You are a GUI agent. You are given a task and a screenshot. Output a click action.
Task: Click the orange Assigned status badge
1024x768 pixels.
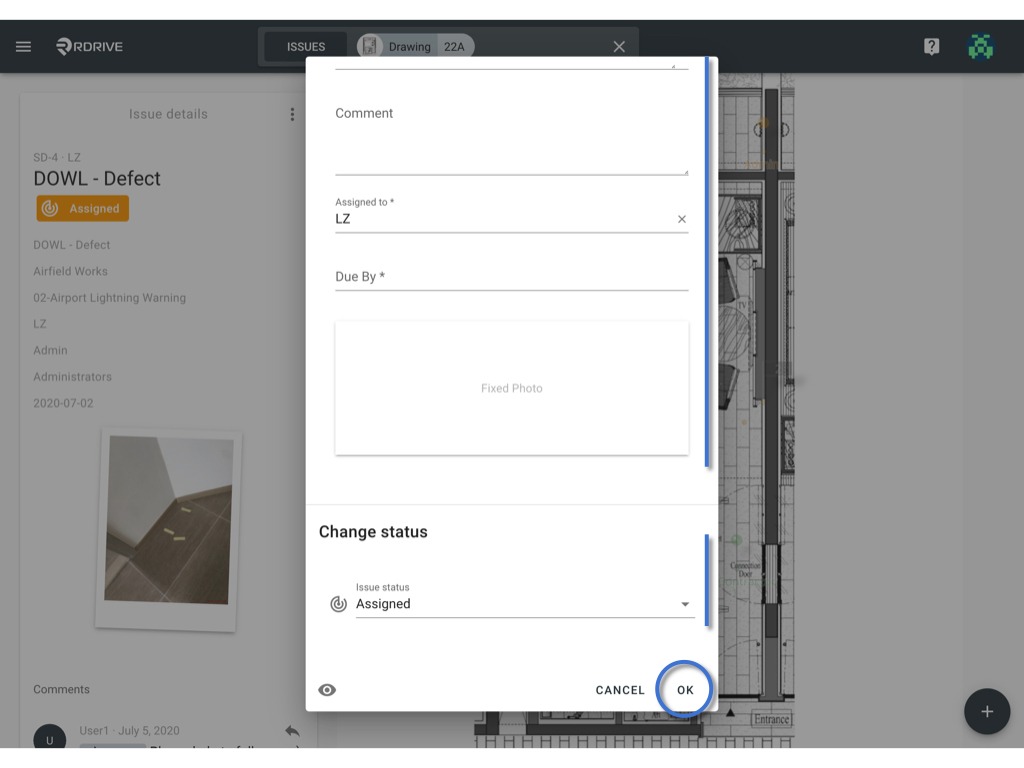[82, 208]
